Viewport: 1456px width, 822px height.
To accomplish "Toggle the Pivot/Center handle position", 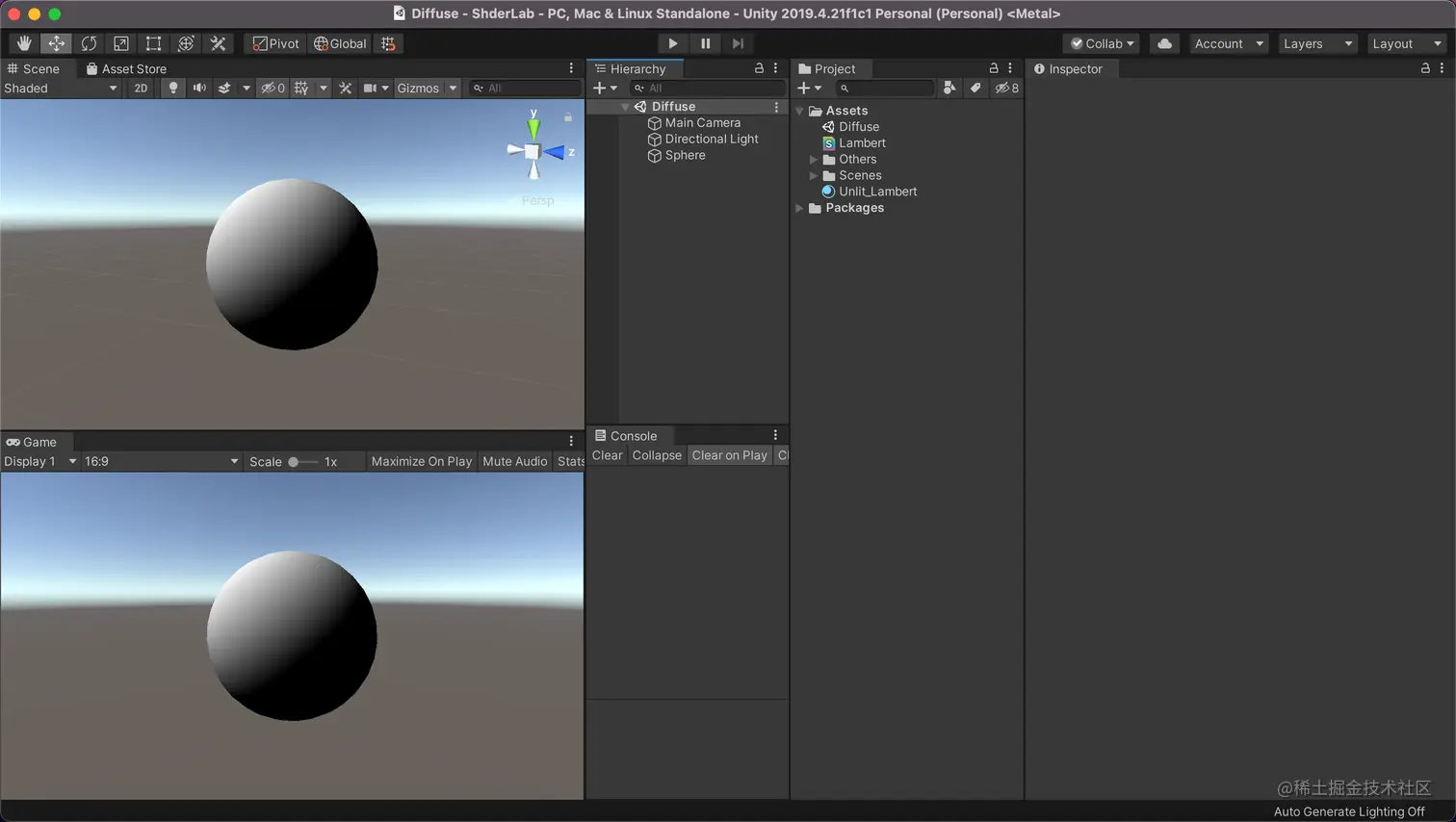I will [275, 43].
